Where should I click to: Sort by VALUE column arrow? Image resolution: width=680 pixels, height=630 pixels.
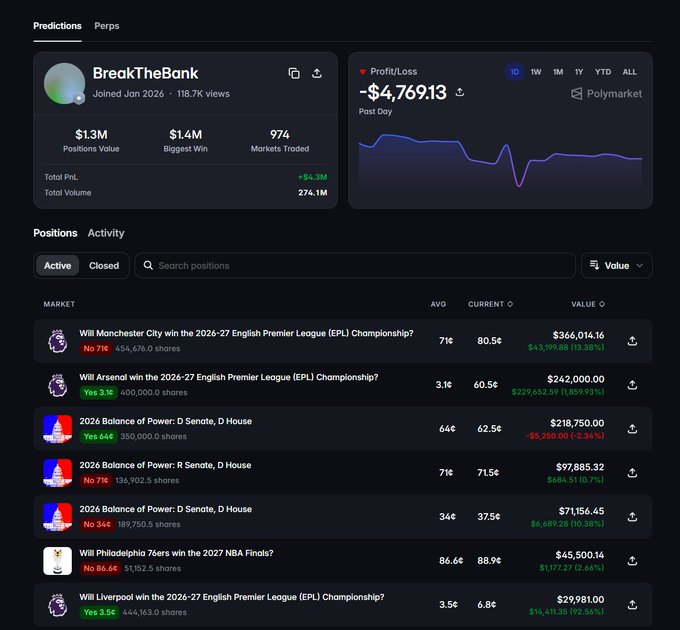click(x=602, y=304)
